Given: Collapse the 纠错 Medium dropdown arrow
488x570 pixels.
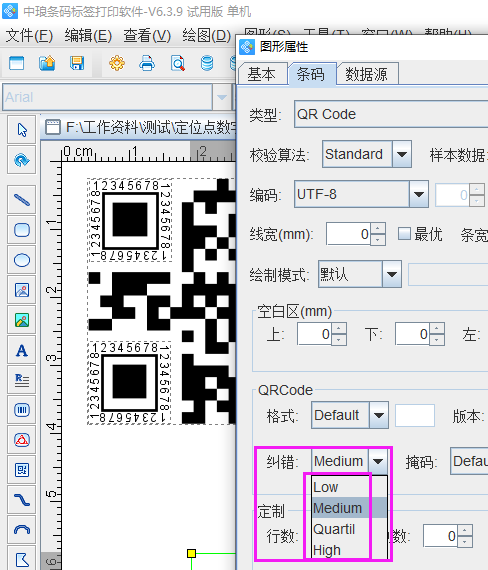Looking at the screenshot, I should 378,461.
